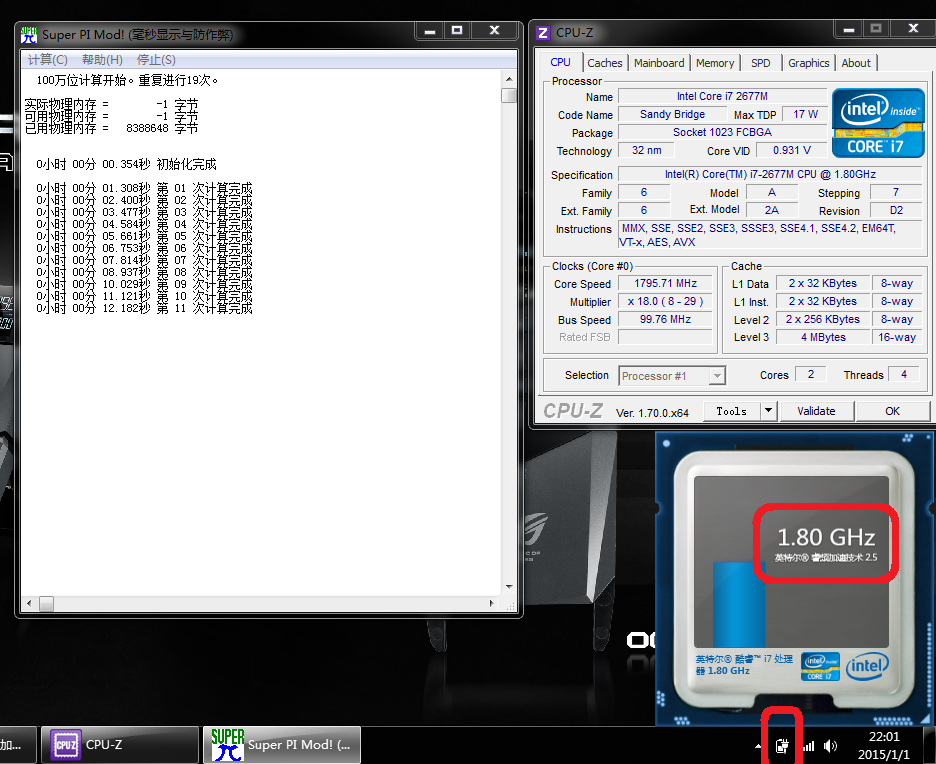Switch to the SPD tab in CPU-Z
Viewport: 936px width, 764px height.
click(x=760, y=63)
